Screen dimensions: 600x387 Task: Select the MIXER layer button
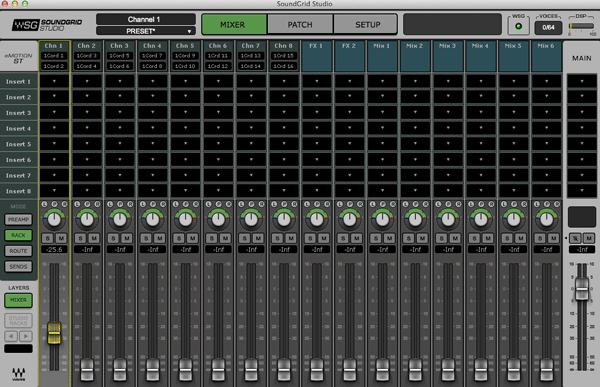(18, 300)
